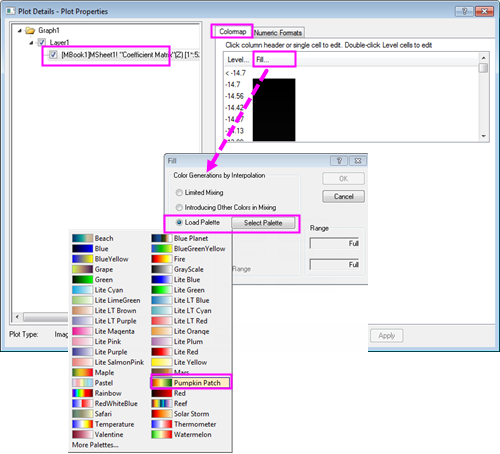Click the Lite Yellow palette swatch
This screenshot has width=500, height=454.
pyautogui.click(x=162, y=362)
